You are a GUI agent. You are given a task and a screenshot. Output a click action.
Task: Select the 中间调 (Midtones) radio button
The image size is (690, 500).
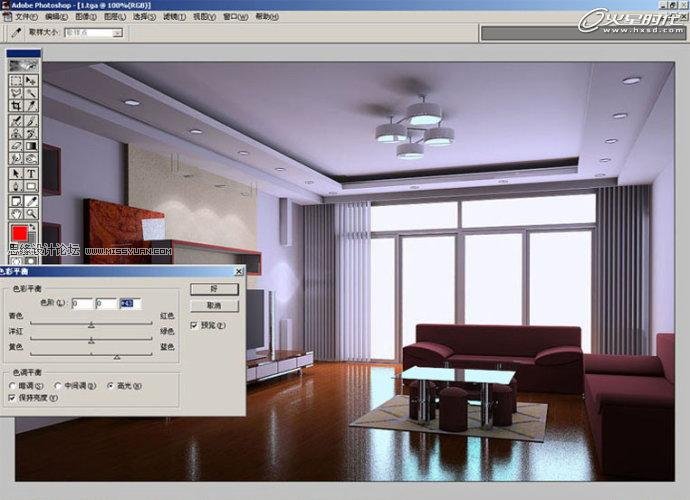point(59,384)
